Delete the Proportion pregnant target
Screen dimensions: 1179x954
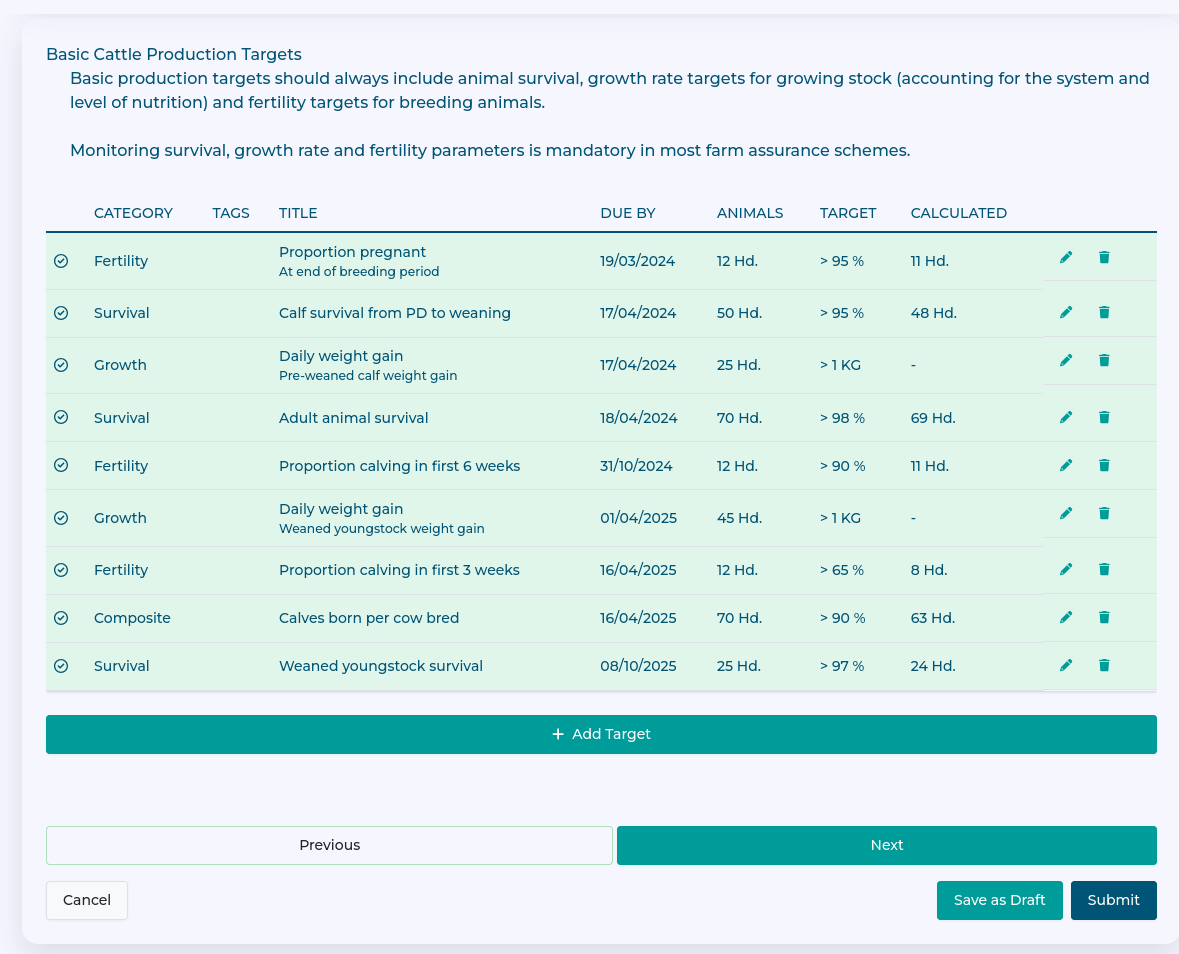(x=1104, y=258)
